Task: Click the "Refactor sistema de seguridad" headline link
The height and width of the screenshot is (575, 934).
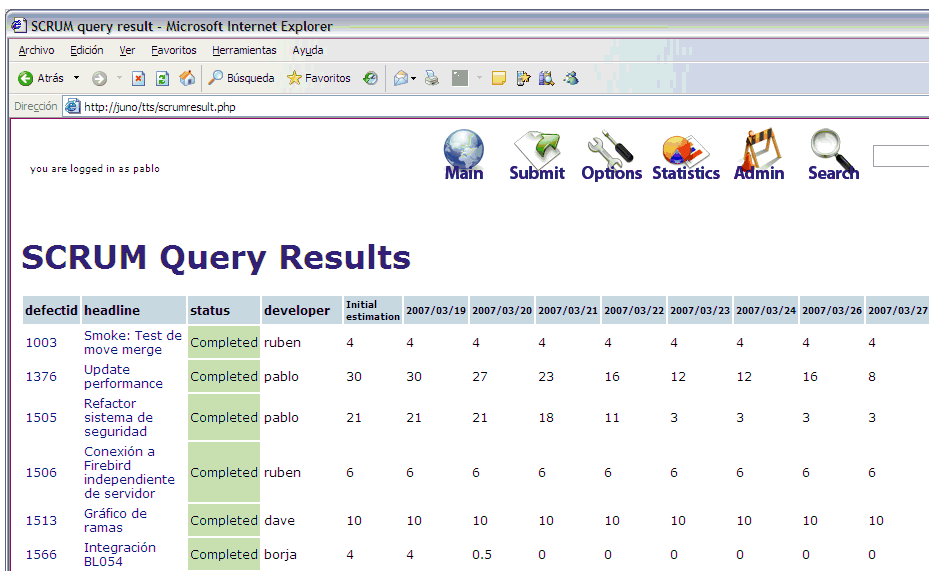Action: 118,418
